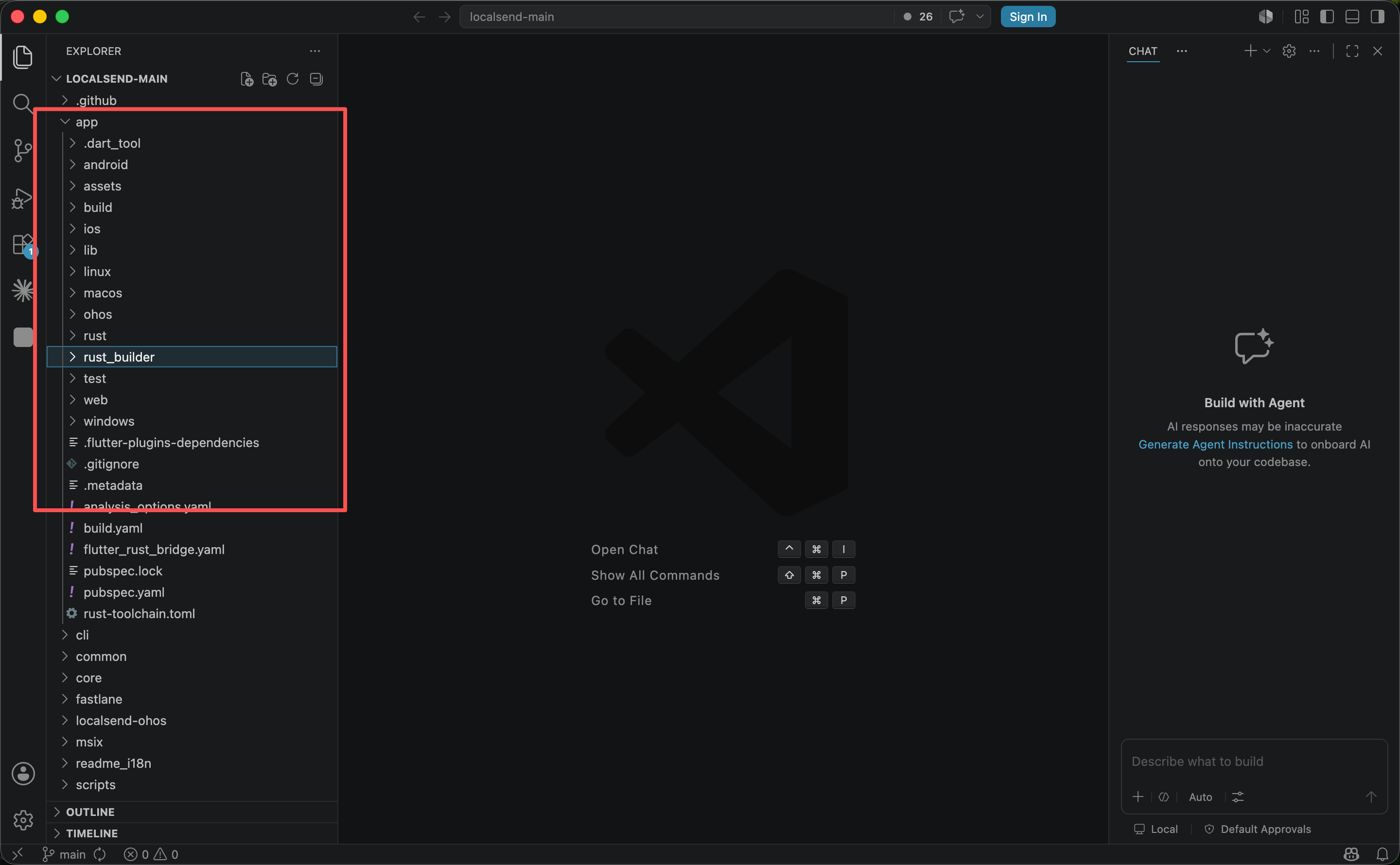Viewport: 1400px width, 865px height.
Task: Click Generate Agent Instructions link
Action: point(1215,445)
